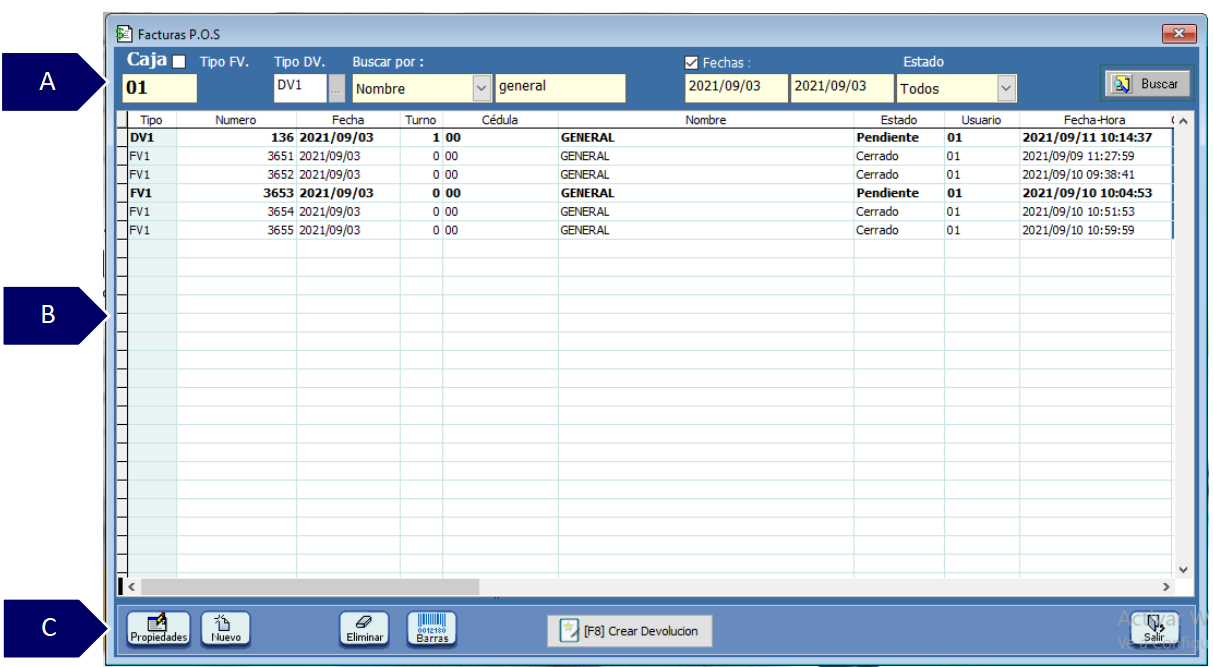The image size is (1213, 667).
Task: Click the Usuario column header
Action: (x=982, y=120)
